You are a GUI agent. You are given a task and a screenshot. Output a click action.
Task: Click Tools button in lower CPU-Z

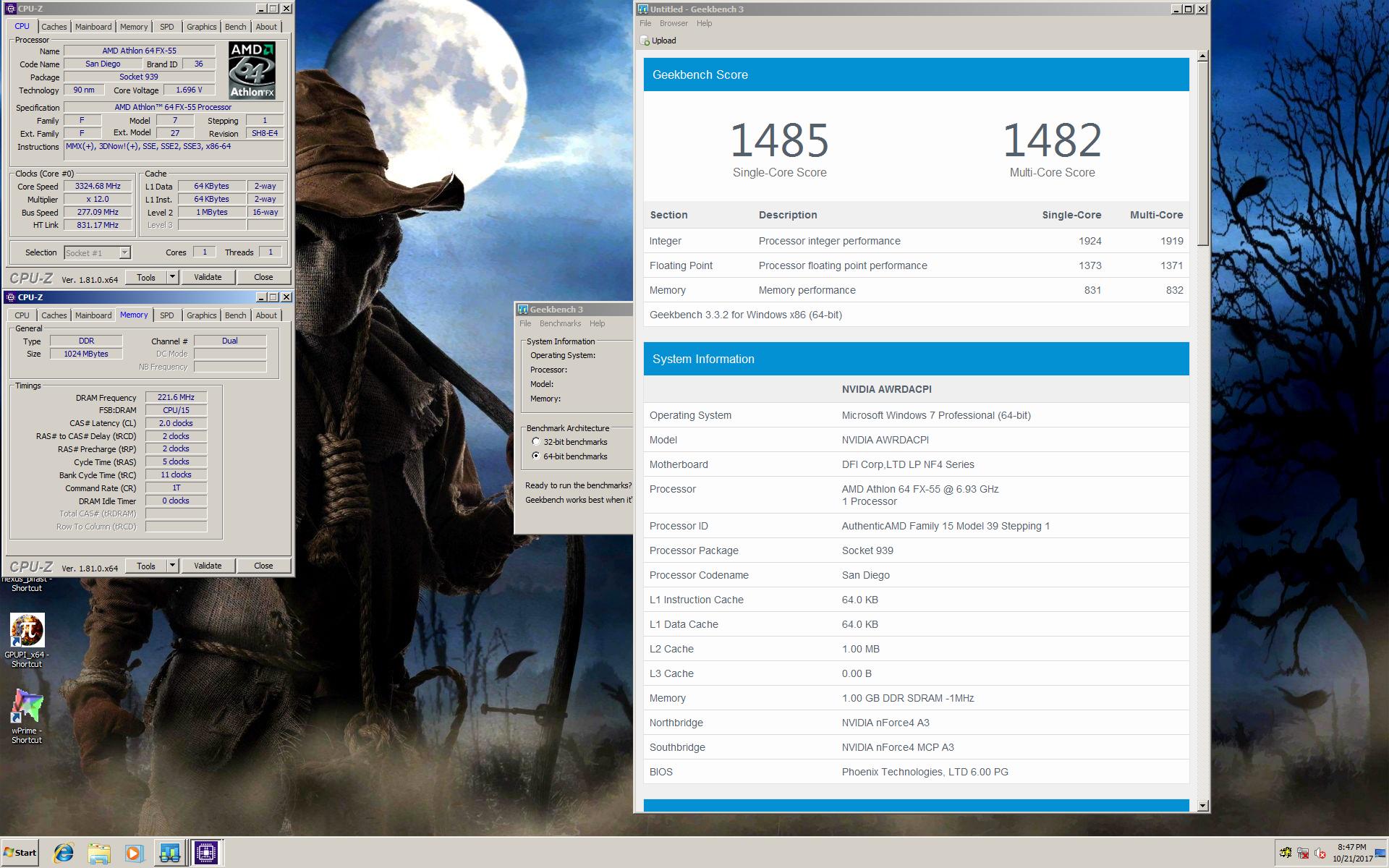pyautogui.click(x=146, y=566)
